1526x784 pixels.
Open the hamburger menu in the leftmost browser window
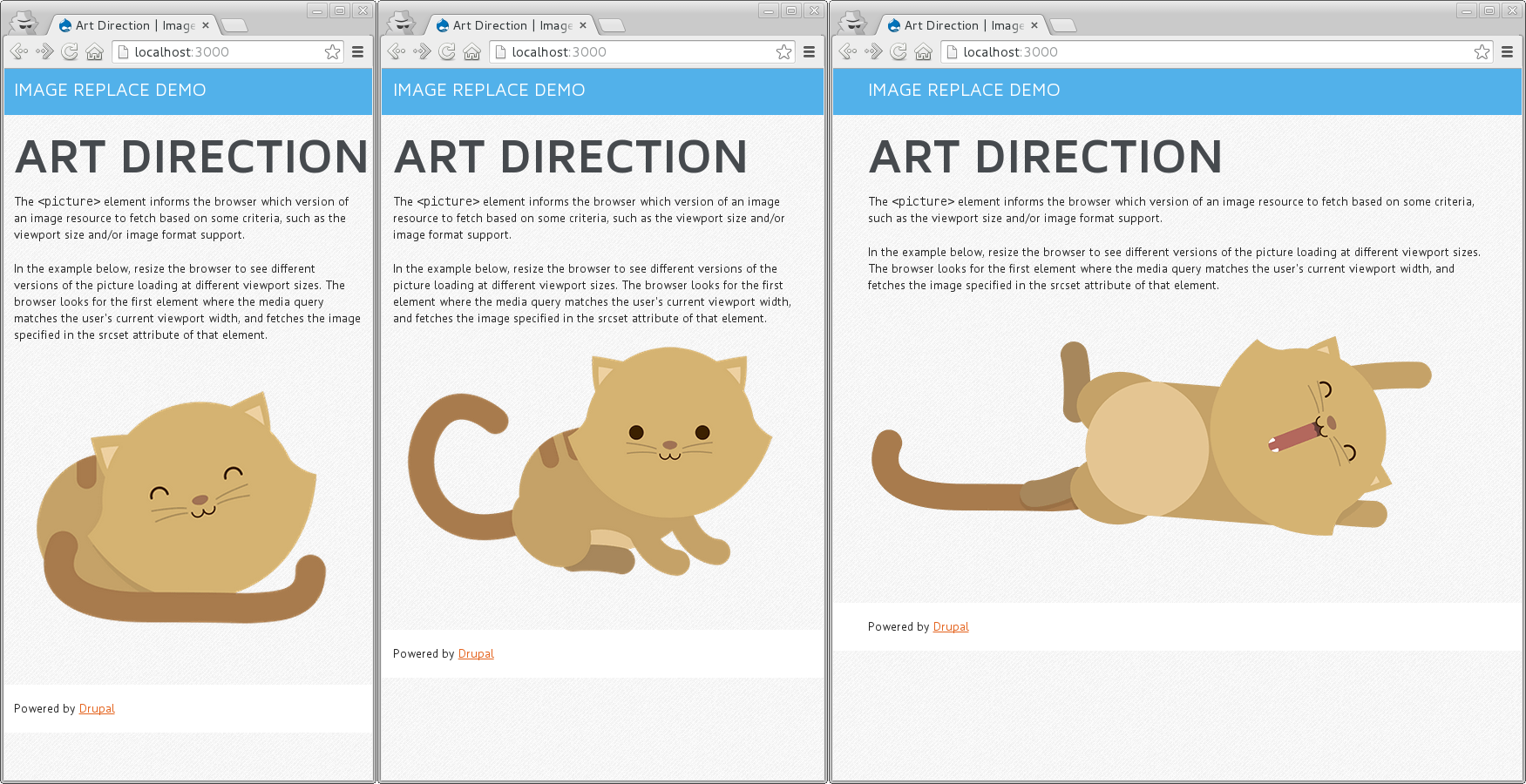(x=357, y=52)
